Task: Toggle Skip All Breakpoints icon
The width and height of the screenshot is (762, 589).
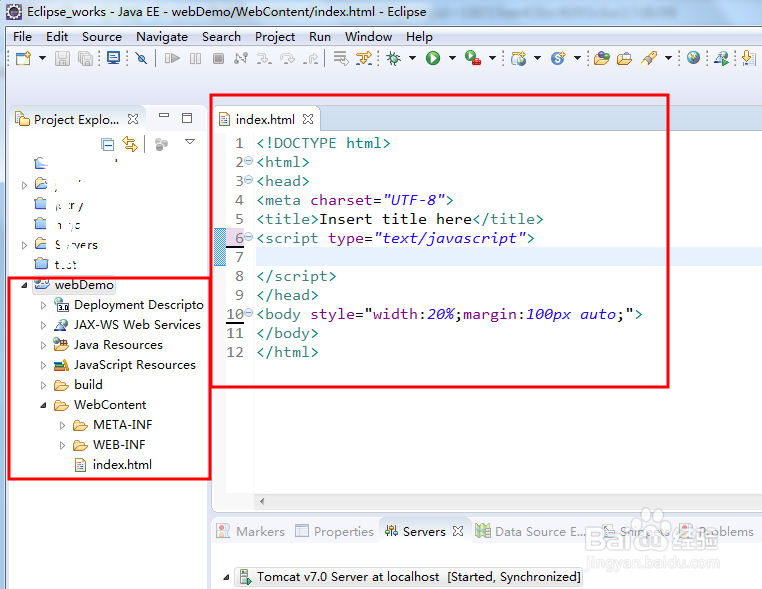Action: pyautogui.click(x=141, y=59)
